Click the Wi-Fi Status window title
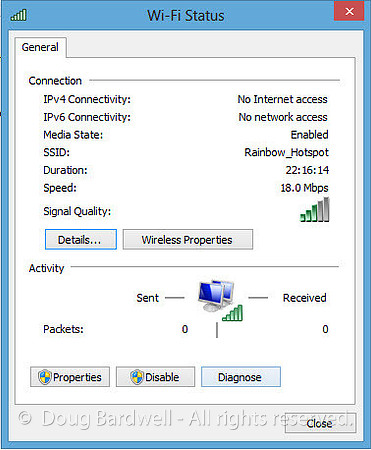 186,16
